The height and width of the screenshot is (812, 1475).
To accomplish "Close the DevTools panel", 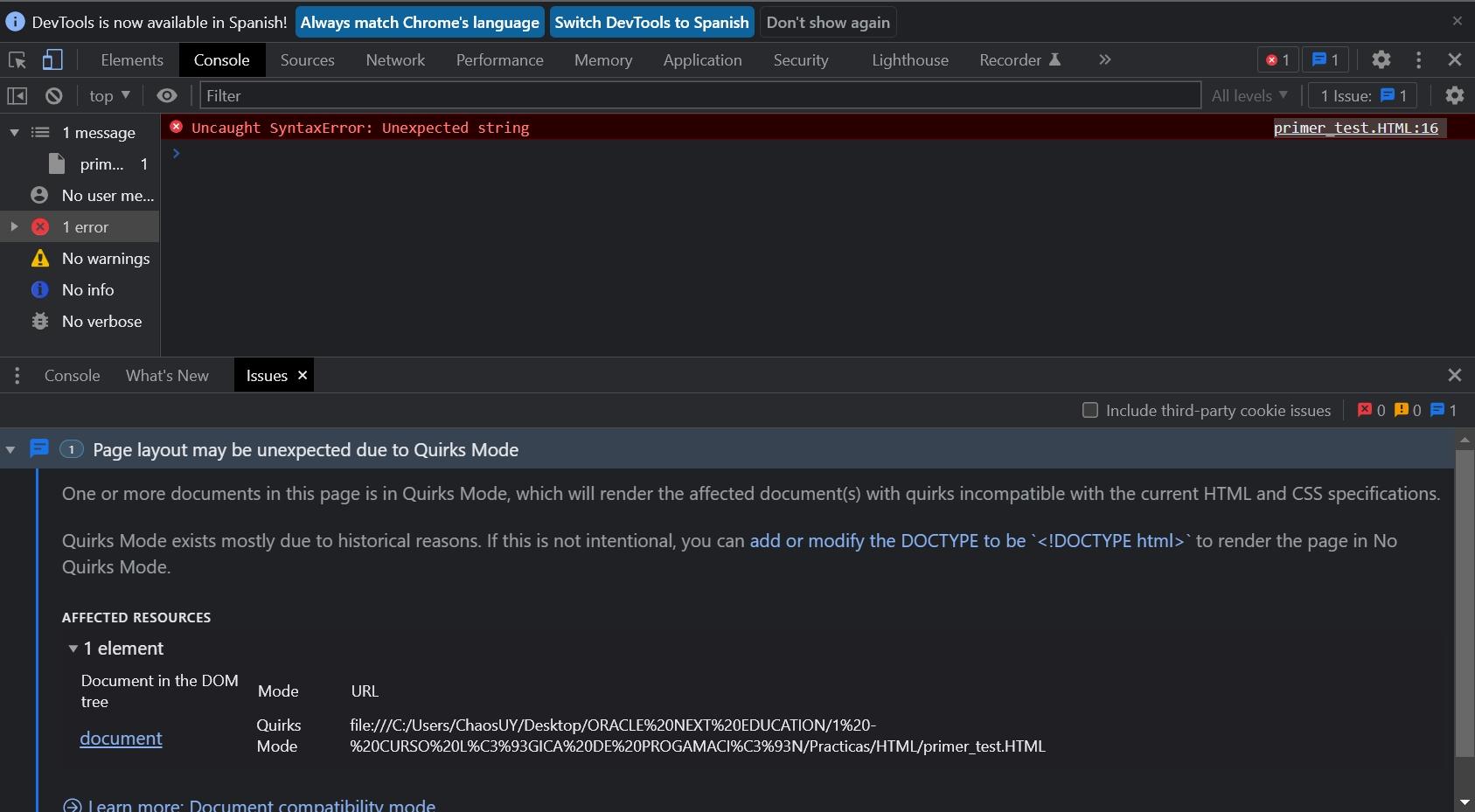I will (x=1454, y=59).
